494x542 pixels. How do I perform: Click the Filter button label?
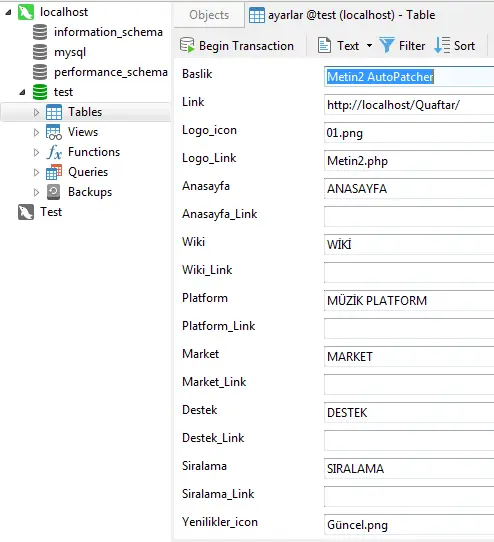click(x=412, y=46)
